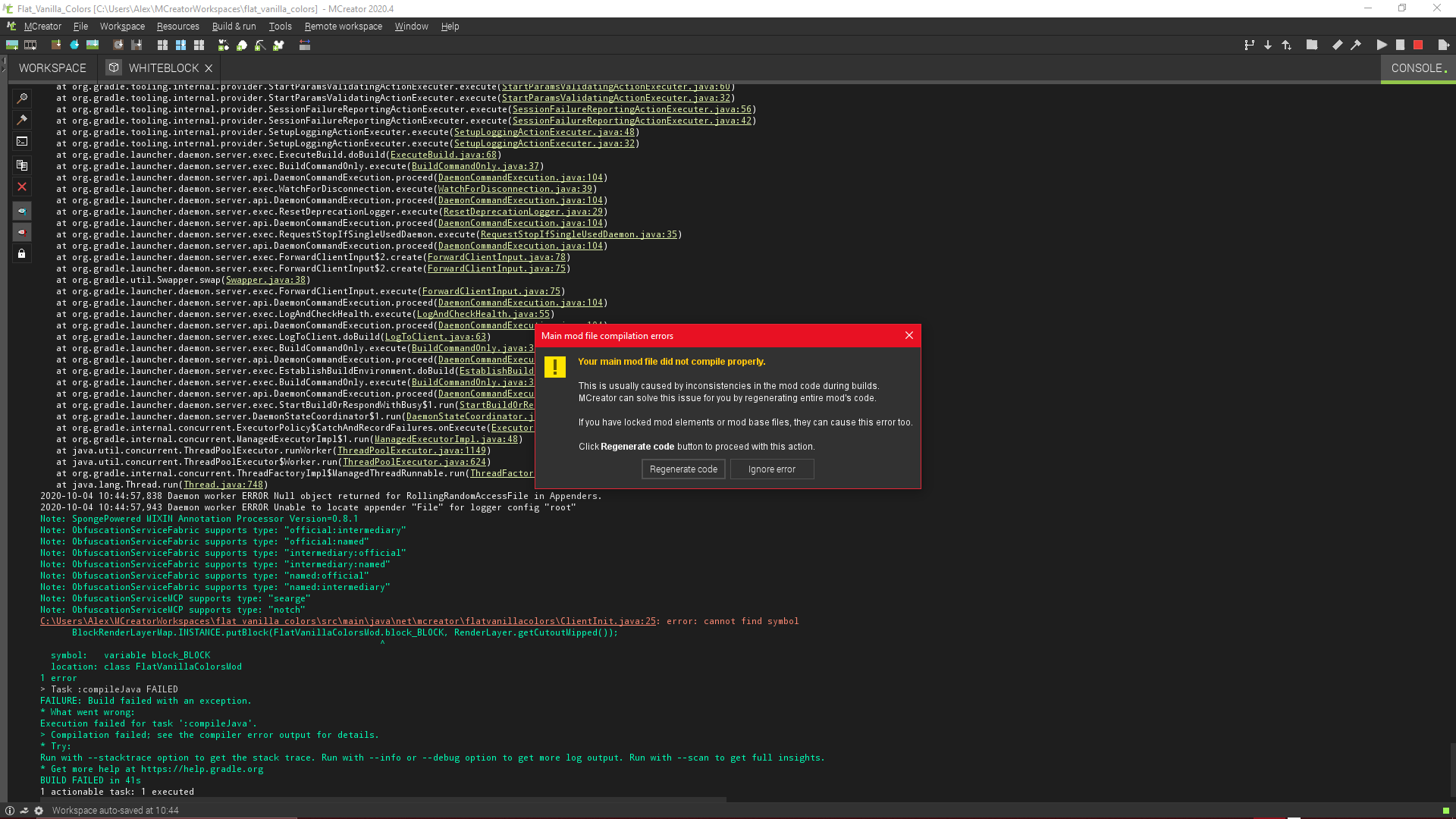
Task: Click the Regenerate code button
Action: click(x=682, y=469)
